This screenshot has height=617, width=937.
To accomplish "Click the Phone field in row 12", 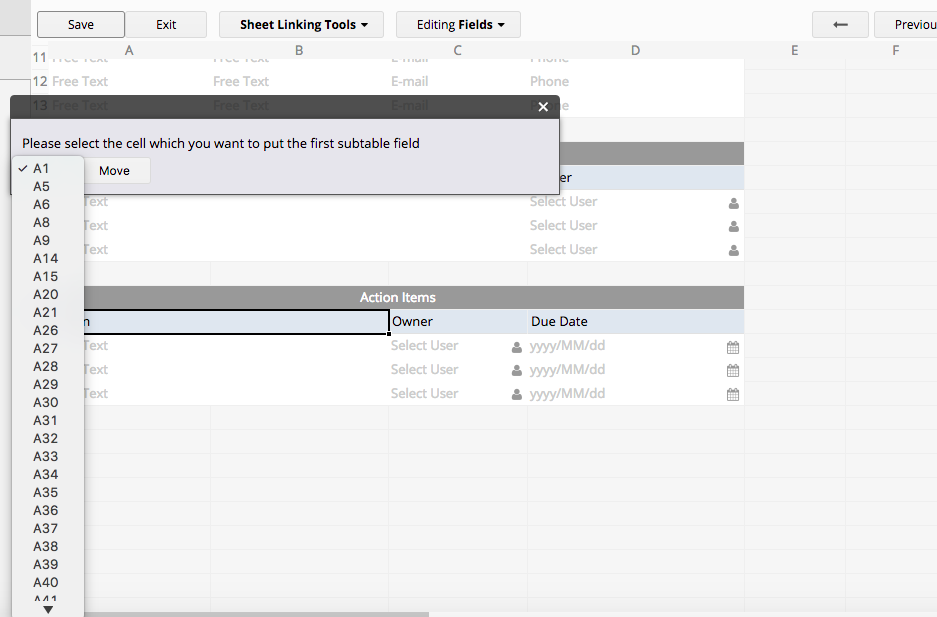I will point(636,81).
